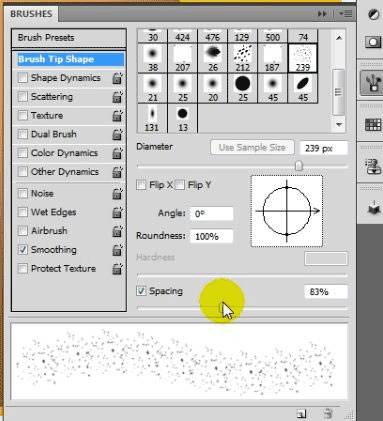Click the lock icon beside Smoothing
383x421 pixels.
pos(117,250)
